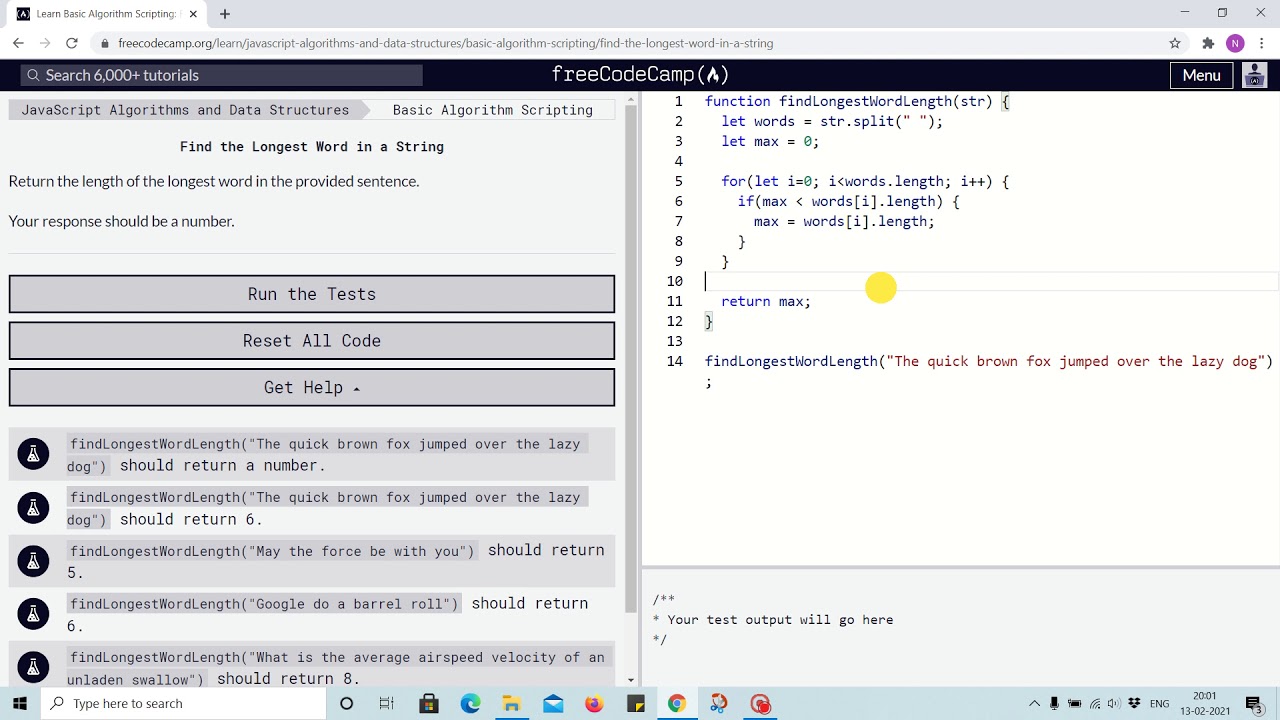Viewport: 1280px width, 720px height.
Task: Open Microsoft Edge from taskbar
Action: pyautogui.click(x=470, y=704)
